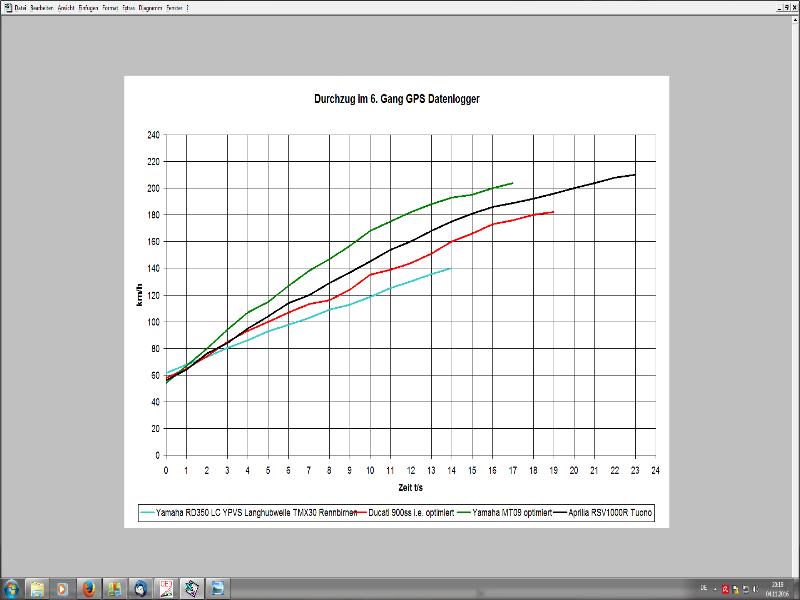Click the Windows Start button
This screenshot has height=600, width=800.
click(11, 587)
